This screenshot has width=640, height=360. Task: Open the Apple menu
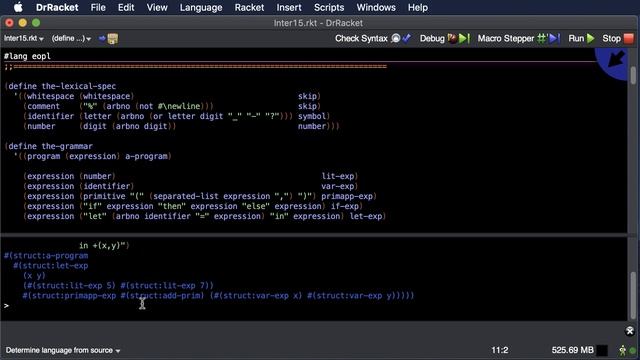(18, 7)
